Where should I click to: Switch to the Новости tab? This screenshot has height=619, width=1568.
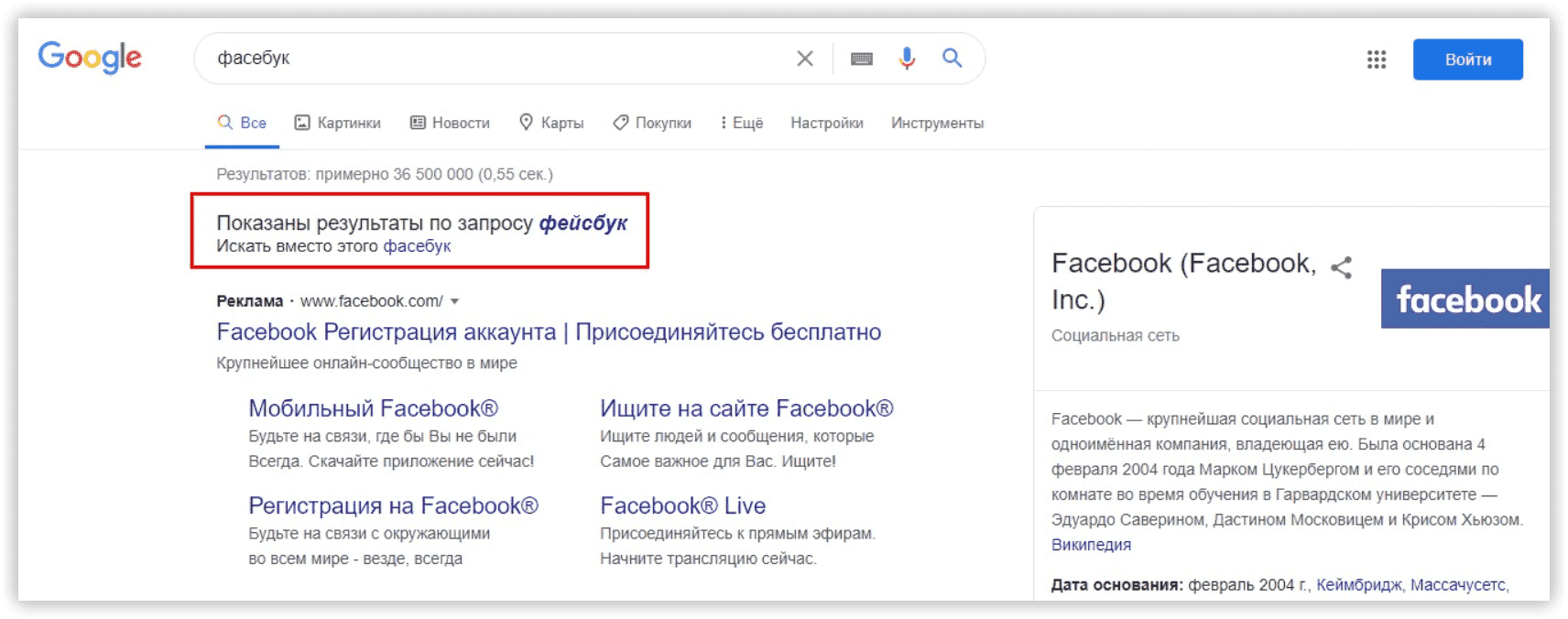pos(450,123)
